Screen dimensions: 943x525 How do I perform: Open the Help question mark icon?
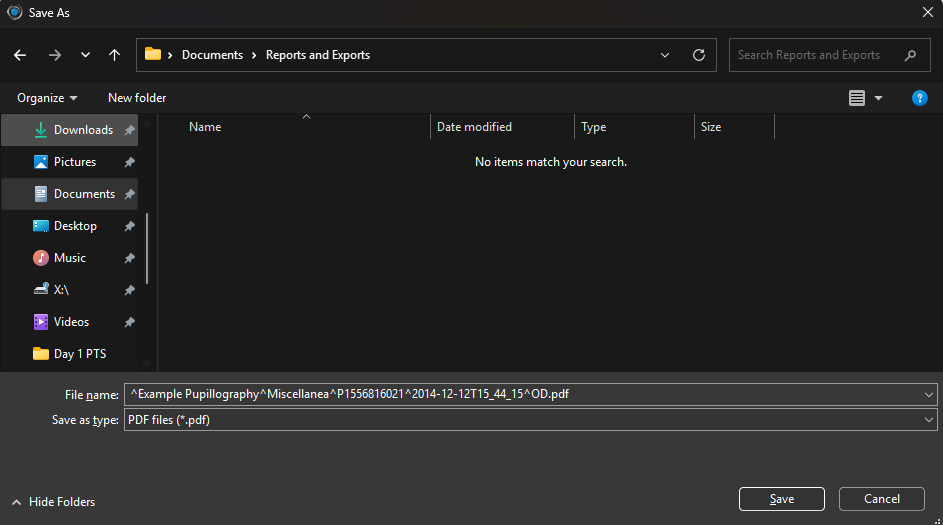click(x=919, y=98)
